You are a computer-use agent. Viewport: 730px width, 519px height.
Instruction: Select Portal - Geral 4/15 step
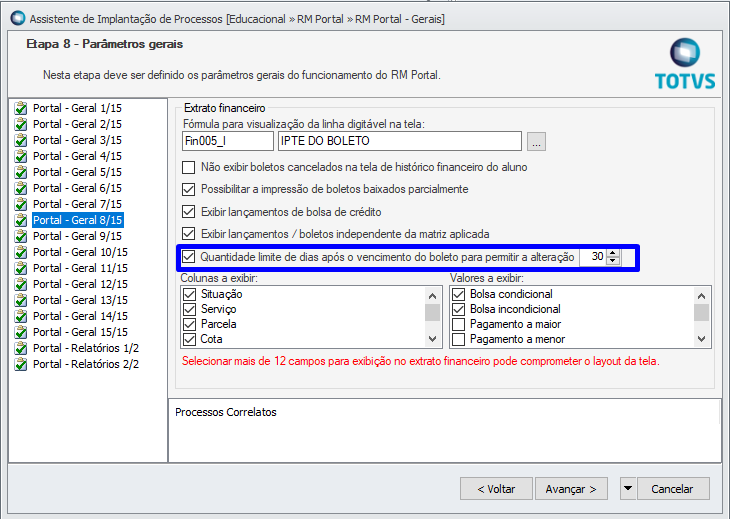point(77,156)
